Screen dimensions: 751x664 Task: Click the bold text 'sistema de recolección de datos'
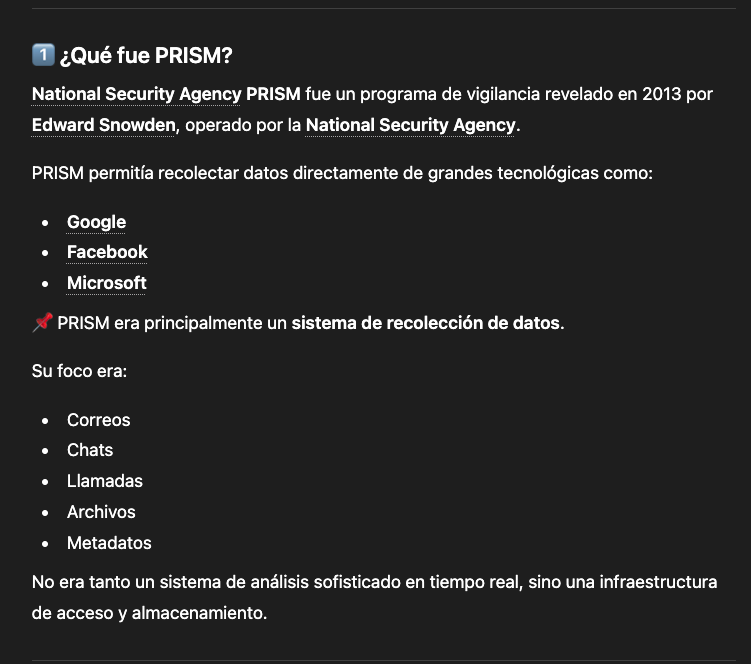(x=425, y=323)
